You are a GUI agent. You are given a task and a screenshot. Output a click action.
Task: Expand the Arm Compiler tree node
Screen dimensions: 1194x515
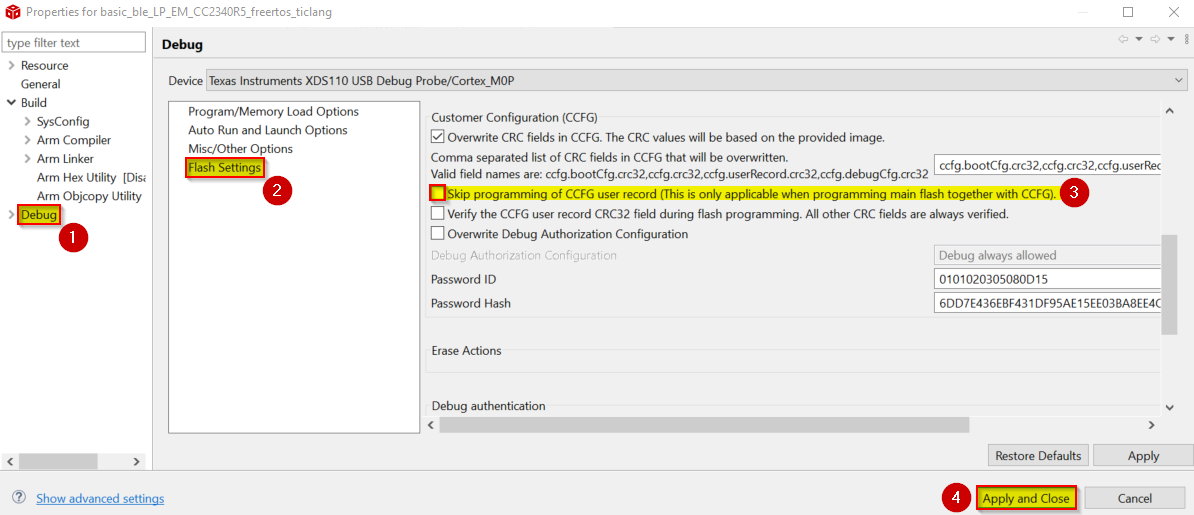coord(28,140)
